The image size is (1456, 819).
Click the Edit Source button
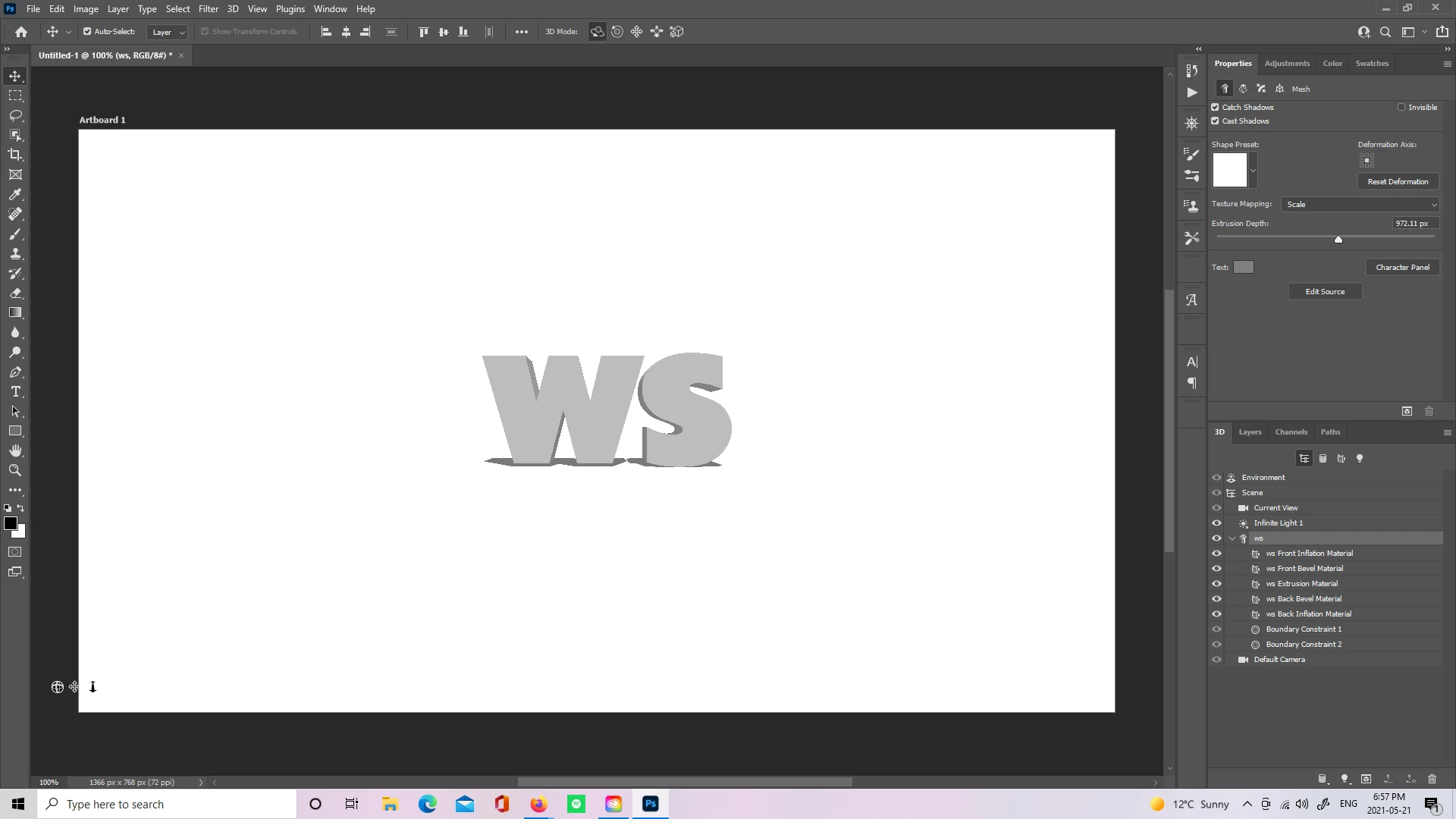point(1325,292)
